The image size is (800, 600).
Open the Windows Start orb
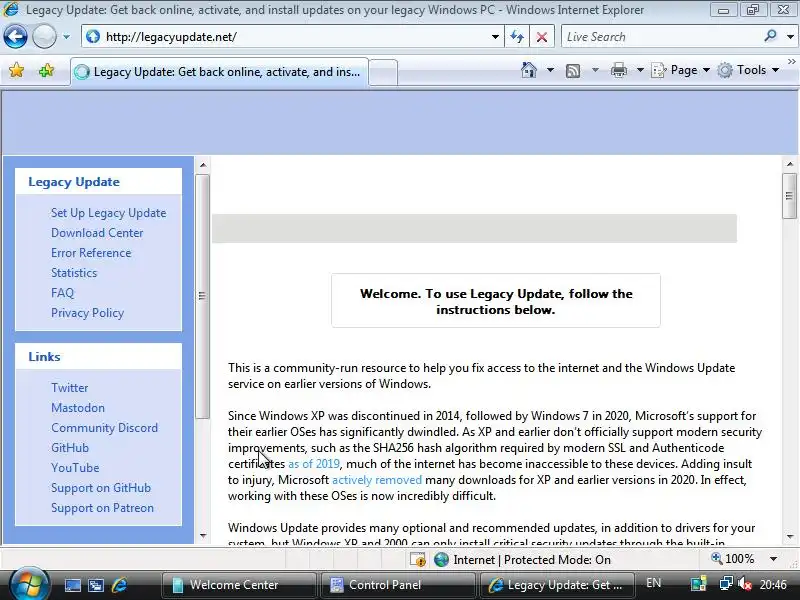pos(28,584)
